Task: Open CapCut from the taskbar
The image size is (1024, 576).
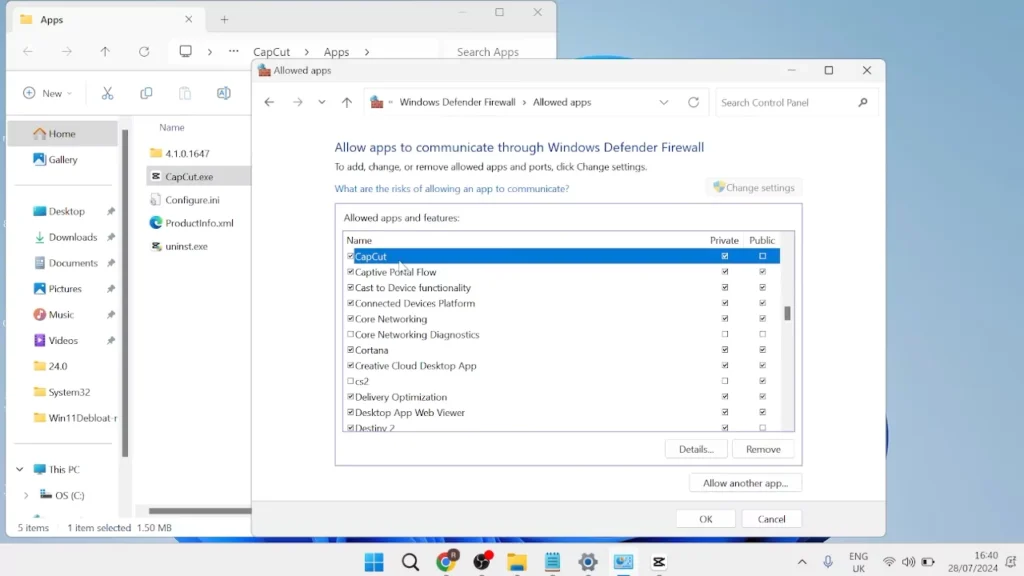Action: click(658, 562)
